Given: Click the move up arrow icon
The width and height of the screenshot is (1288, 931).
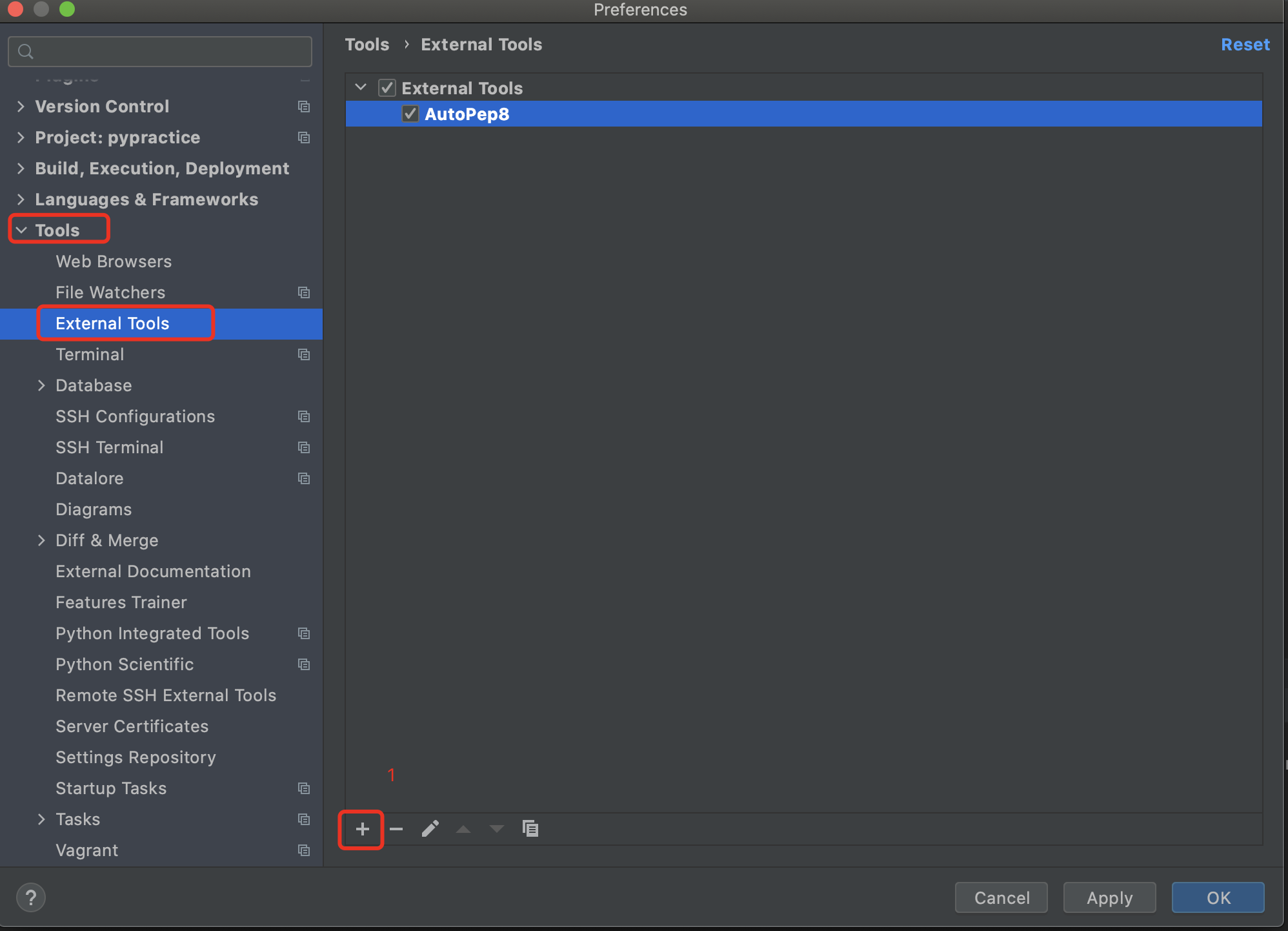Looking at the screenshot, I should tap(463, 829).
